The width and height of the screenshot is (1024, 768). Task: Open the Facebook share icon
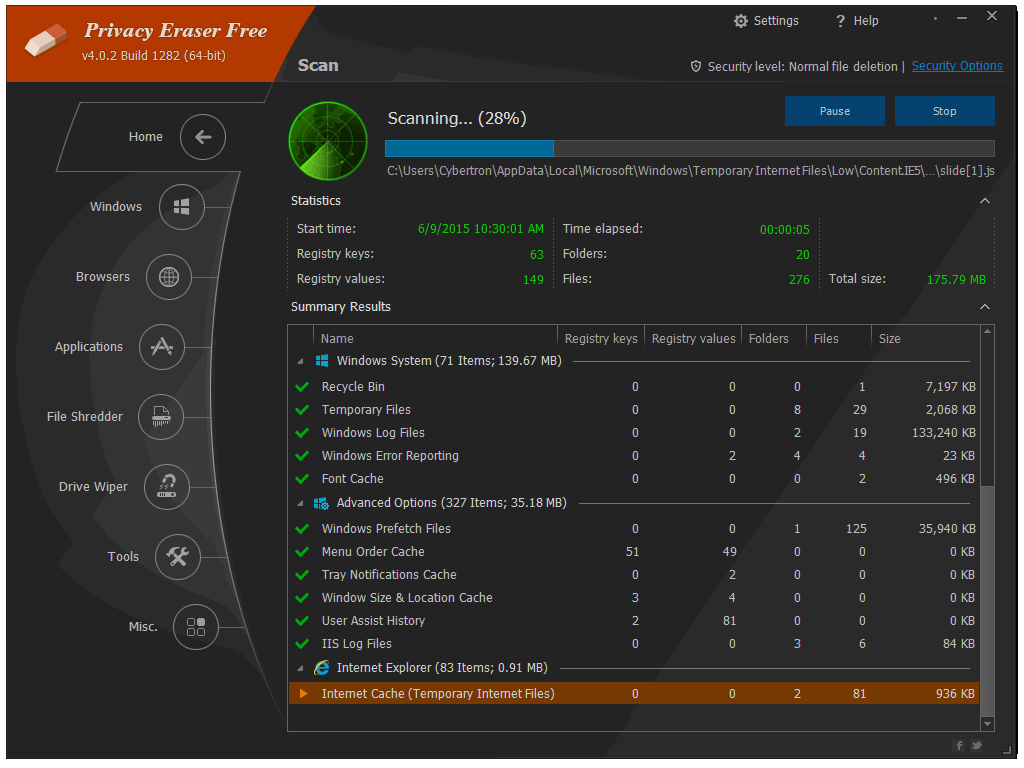point(959,745)
